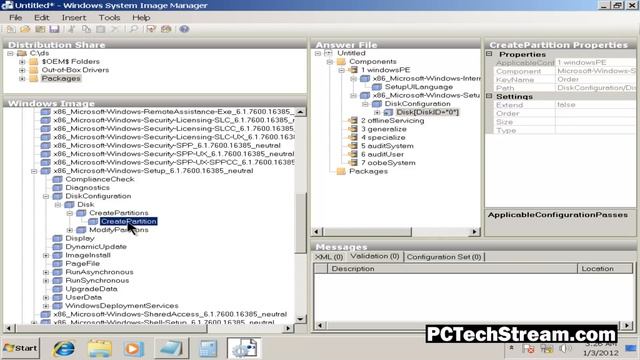The image size is (640, 360).
Task: Select the PageFile component item
Action: pos(82,264)
